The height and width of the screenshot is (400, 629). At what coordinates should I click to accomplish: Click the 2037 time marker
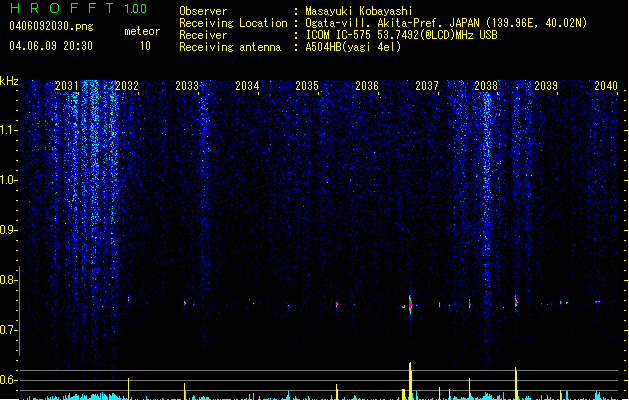coord(427,86)
